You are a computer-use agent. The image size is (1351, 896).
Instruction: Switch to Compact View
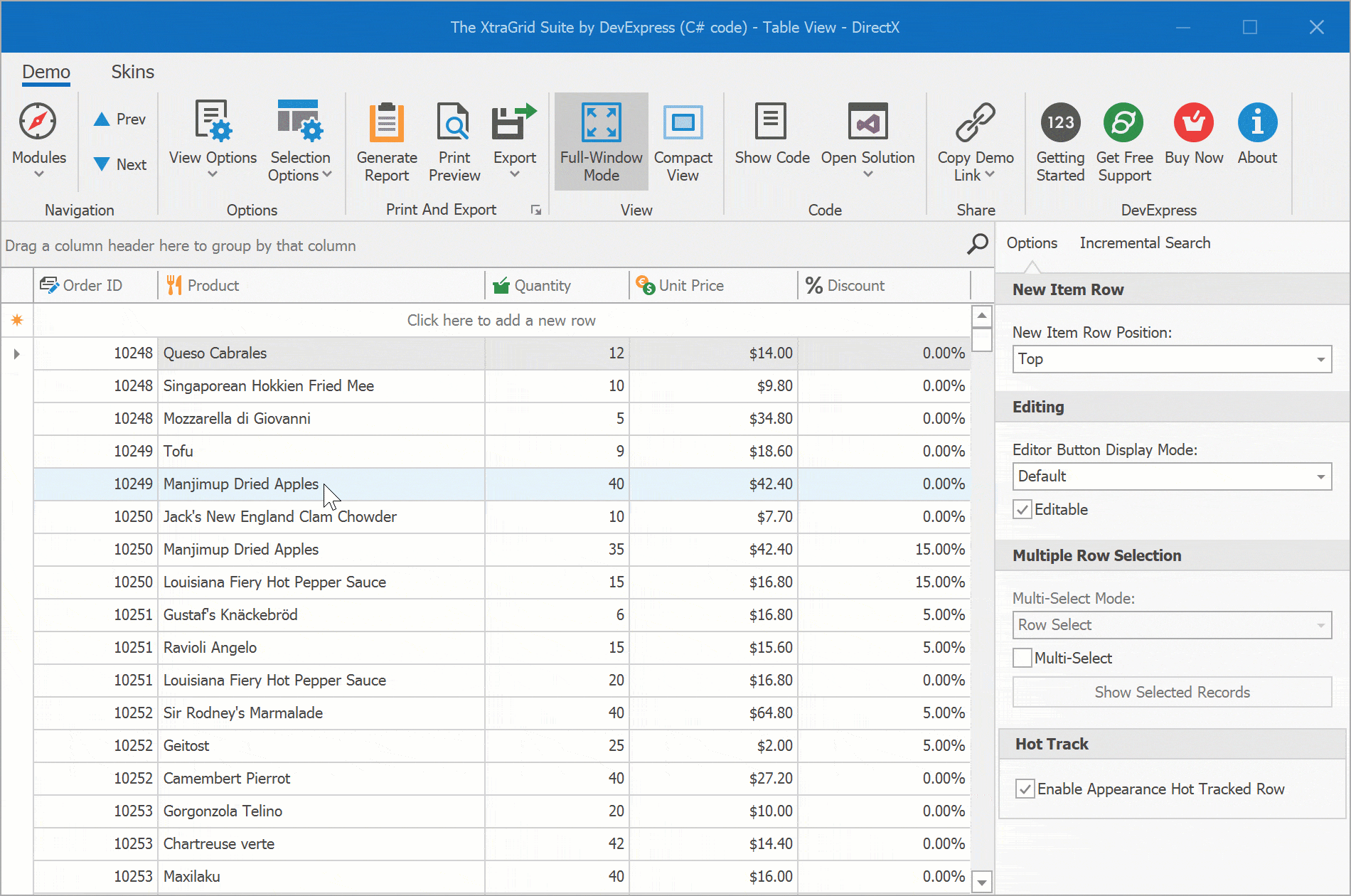click(683, 139)
